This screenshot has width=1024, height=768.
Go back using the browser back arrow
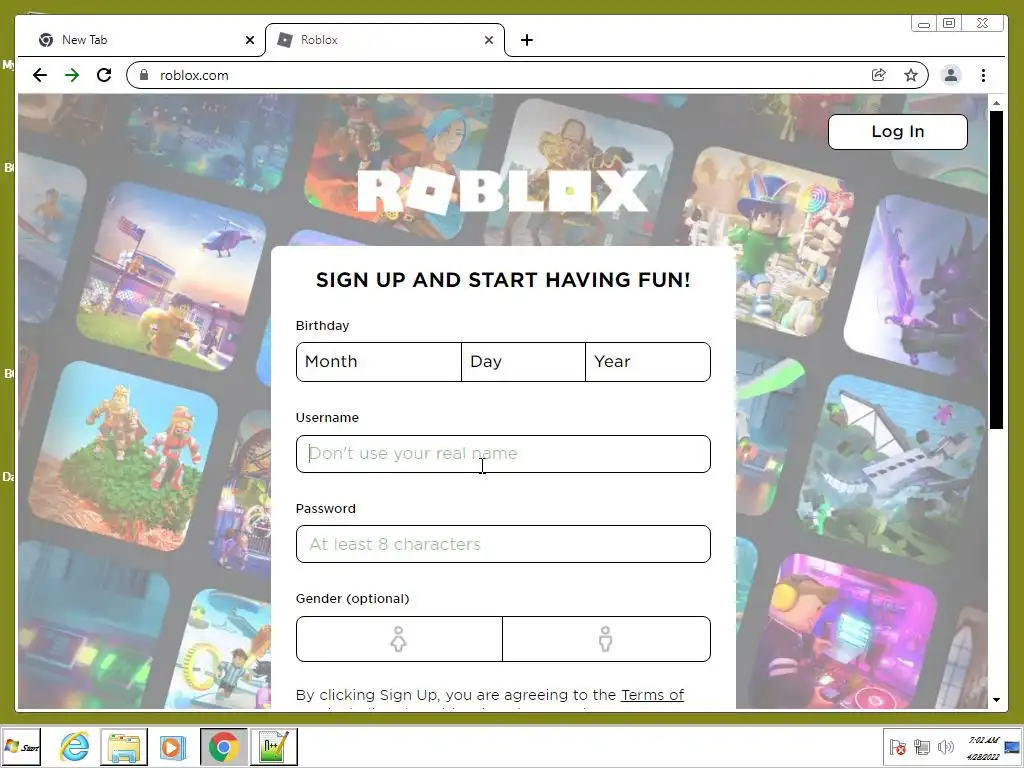pos(40,75)
